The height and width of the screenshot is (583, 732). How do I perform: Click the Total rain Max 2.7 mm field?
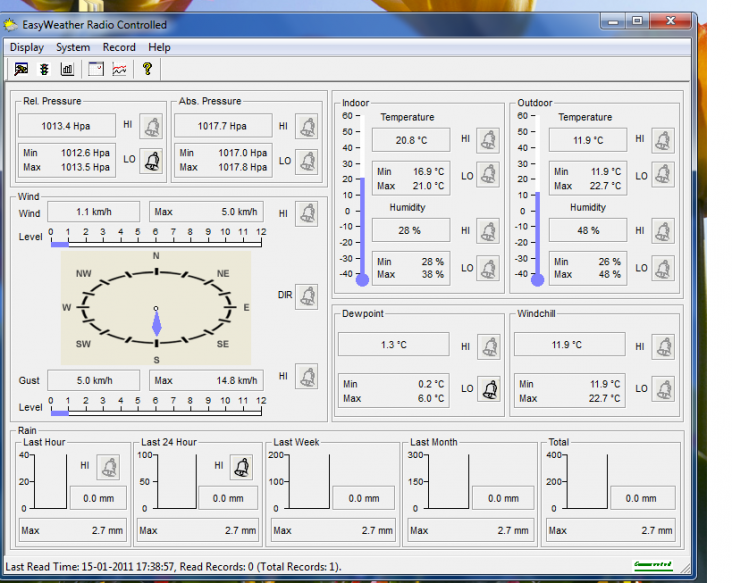pos(611,530)
